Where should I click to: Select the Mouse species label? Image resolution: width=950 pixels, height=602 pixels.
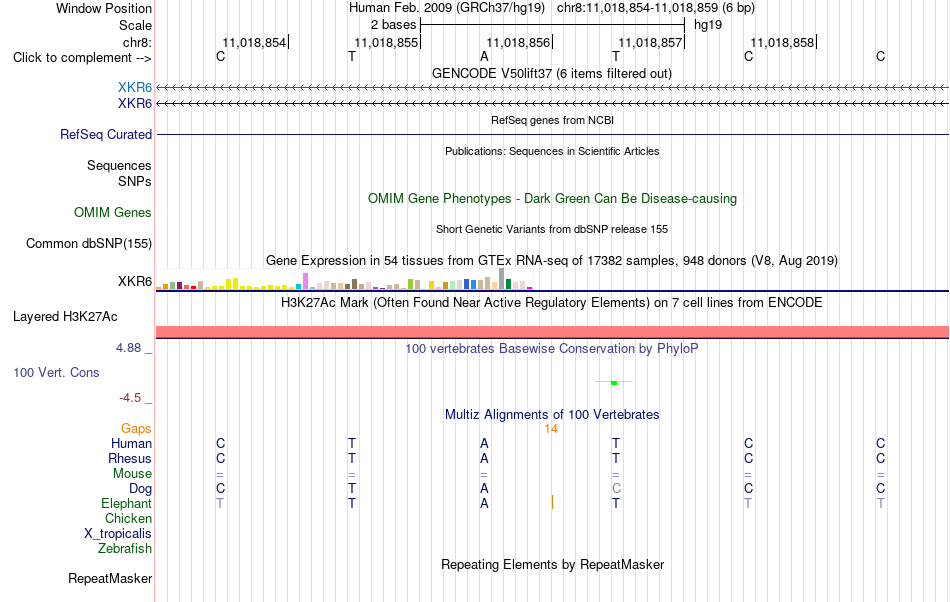[x=132, y=474]
